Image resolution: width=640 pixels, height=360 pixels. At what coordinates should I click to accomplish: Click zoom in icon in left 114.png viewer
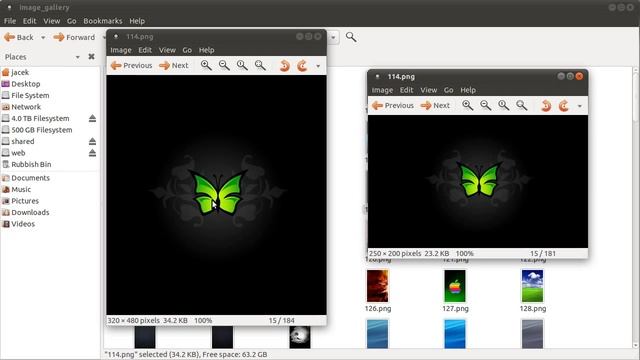click(x=206, y=65)
